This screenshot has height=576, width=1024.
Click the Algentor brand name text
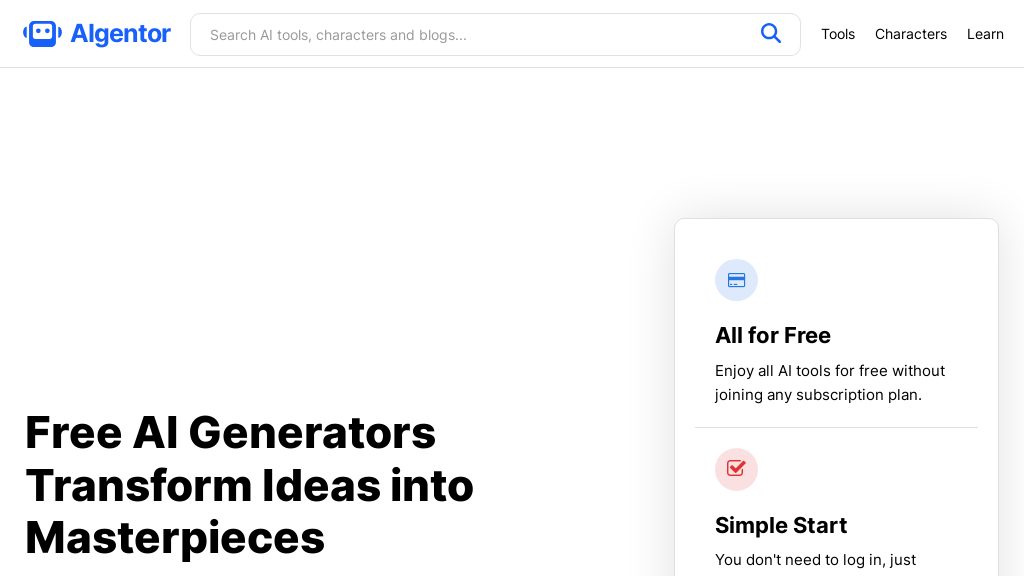coord(120,34)
